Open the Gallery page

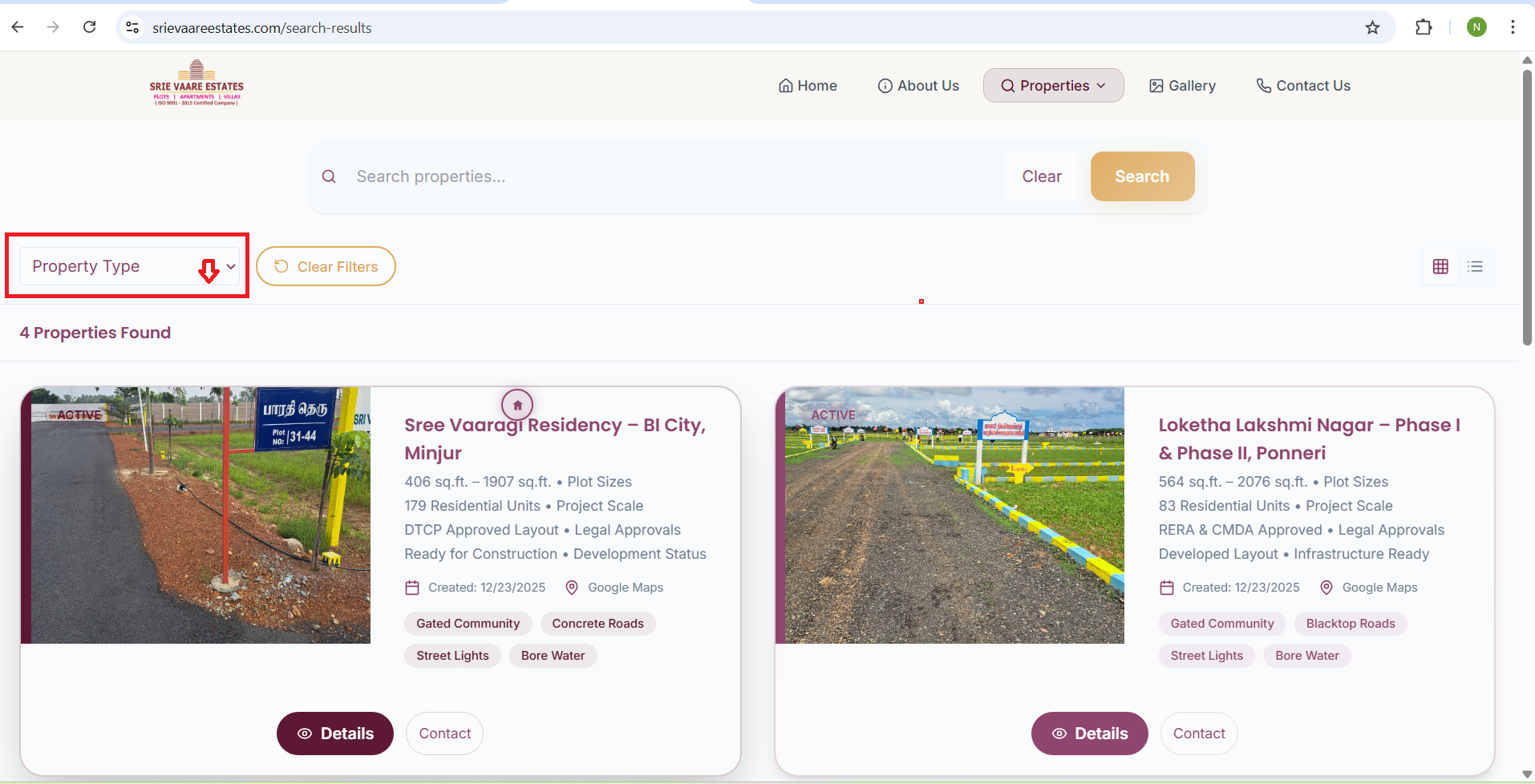(1182, 86)
